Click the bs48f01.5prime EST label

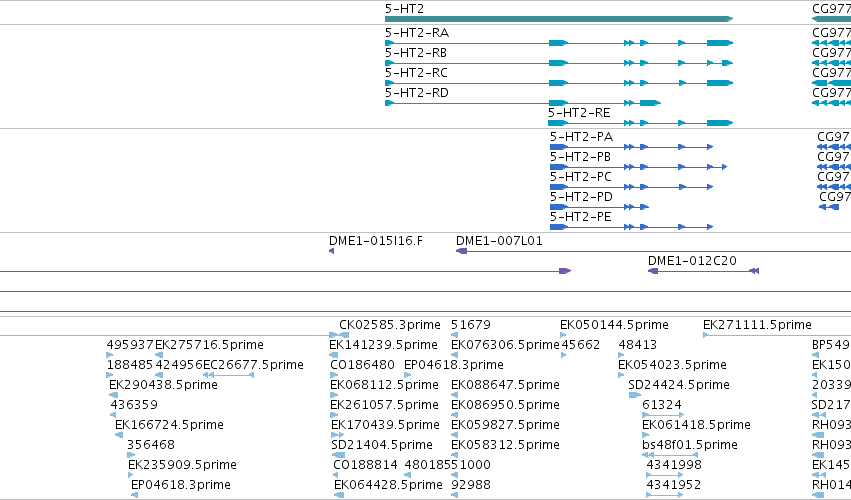pyautogui.click(x=690, y=445)
